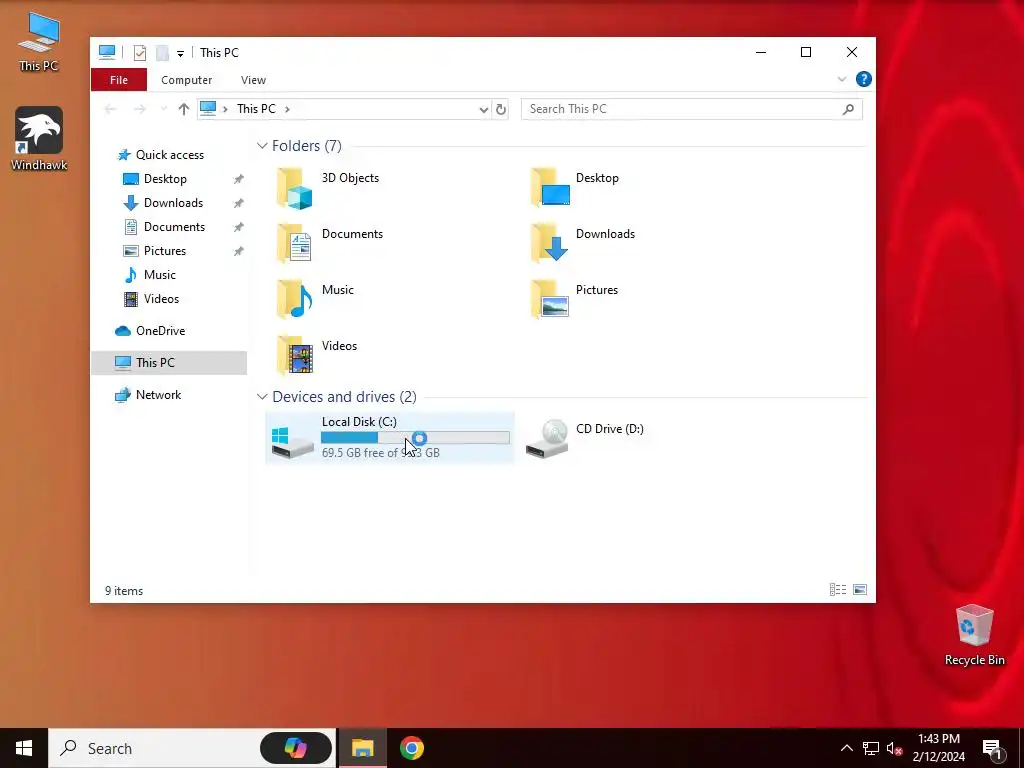Expand the chevron after This PC in address bar
Image resolution: width=1024 pixels, height=768 pixels.
(x=287, y=109)
